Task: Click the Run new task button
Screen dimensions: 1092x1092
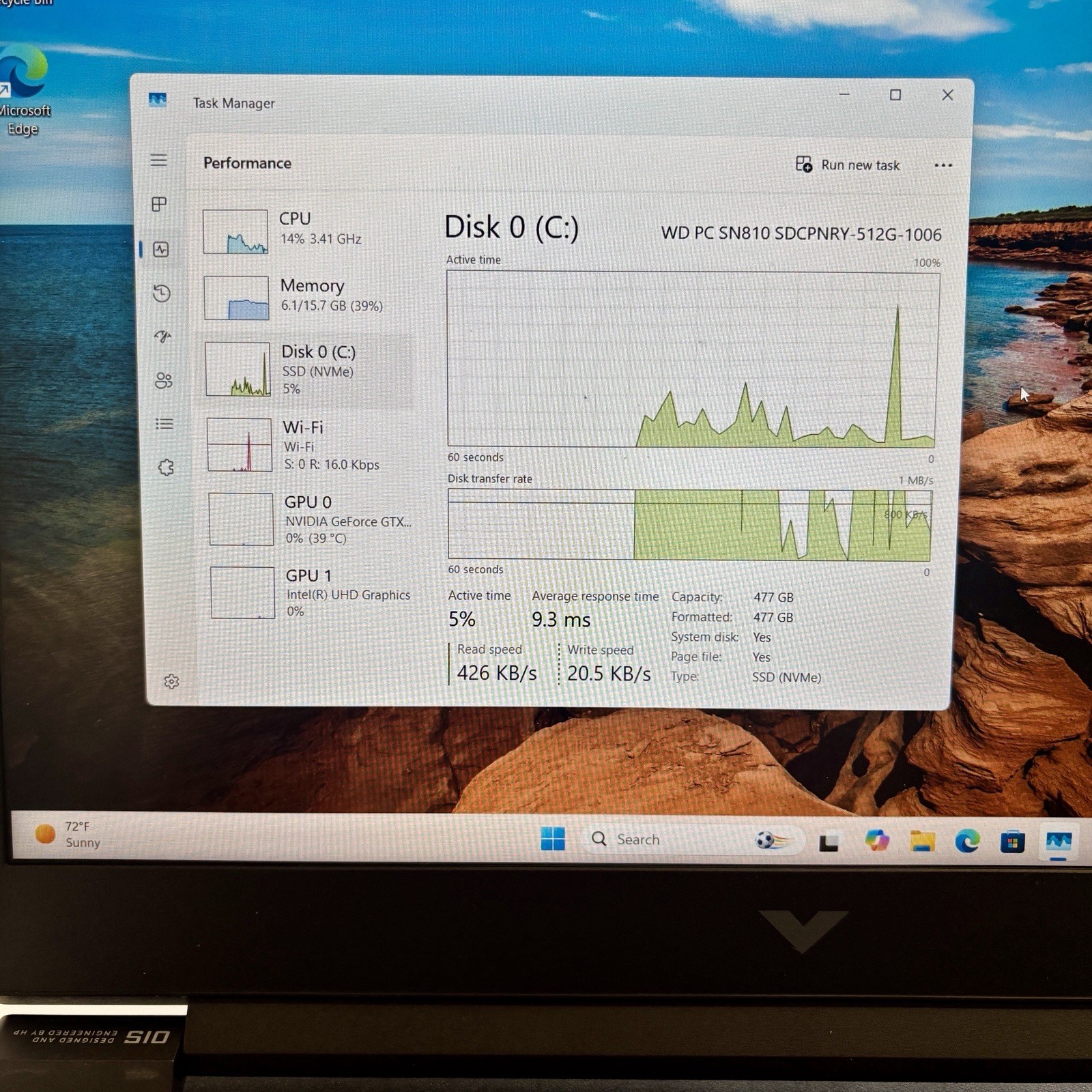Action: pyautogui.click(x=848, y=164)
